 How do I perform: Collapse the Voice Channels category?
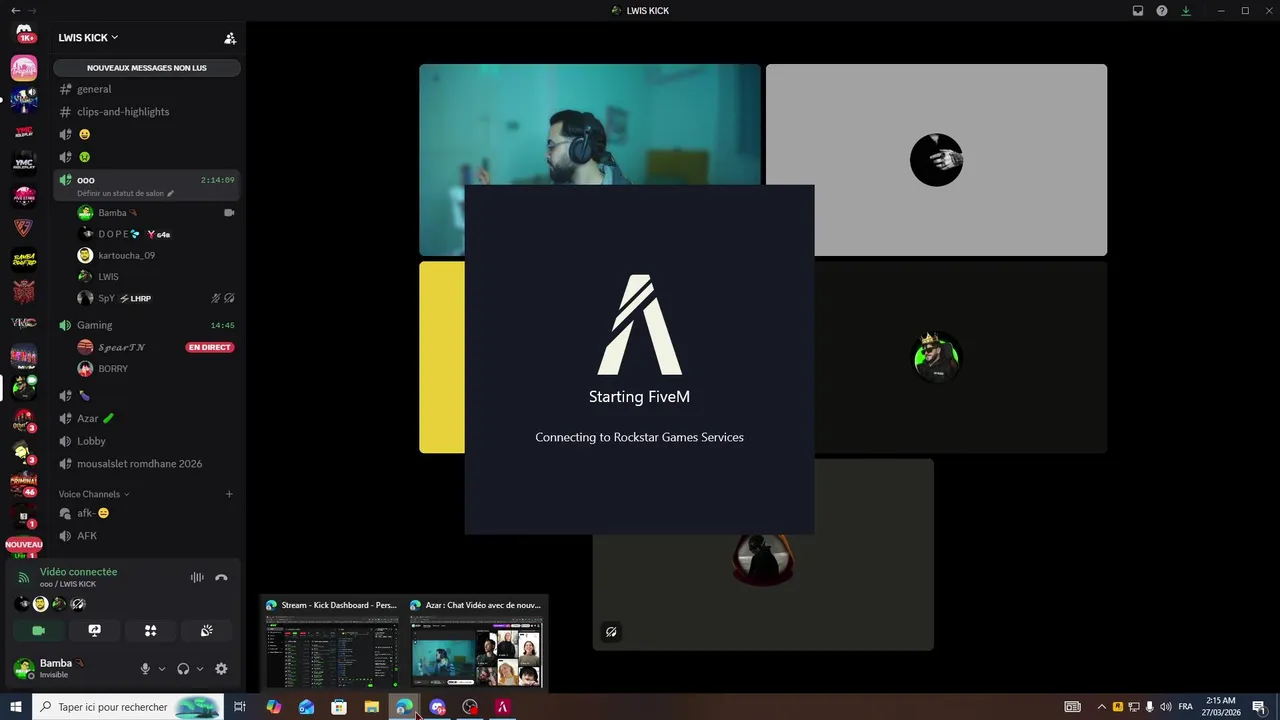[94, 494]
